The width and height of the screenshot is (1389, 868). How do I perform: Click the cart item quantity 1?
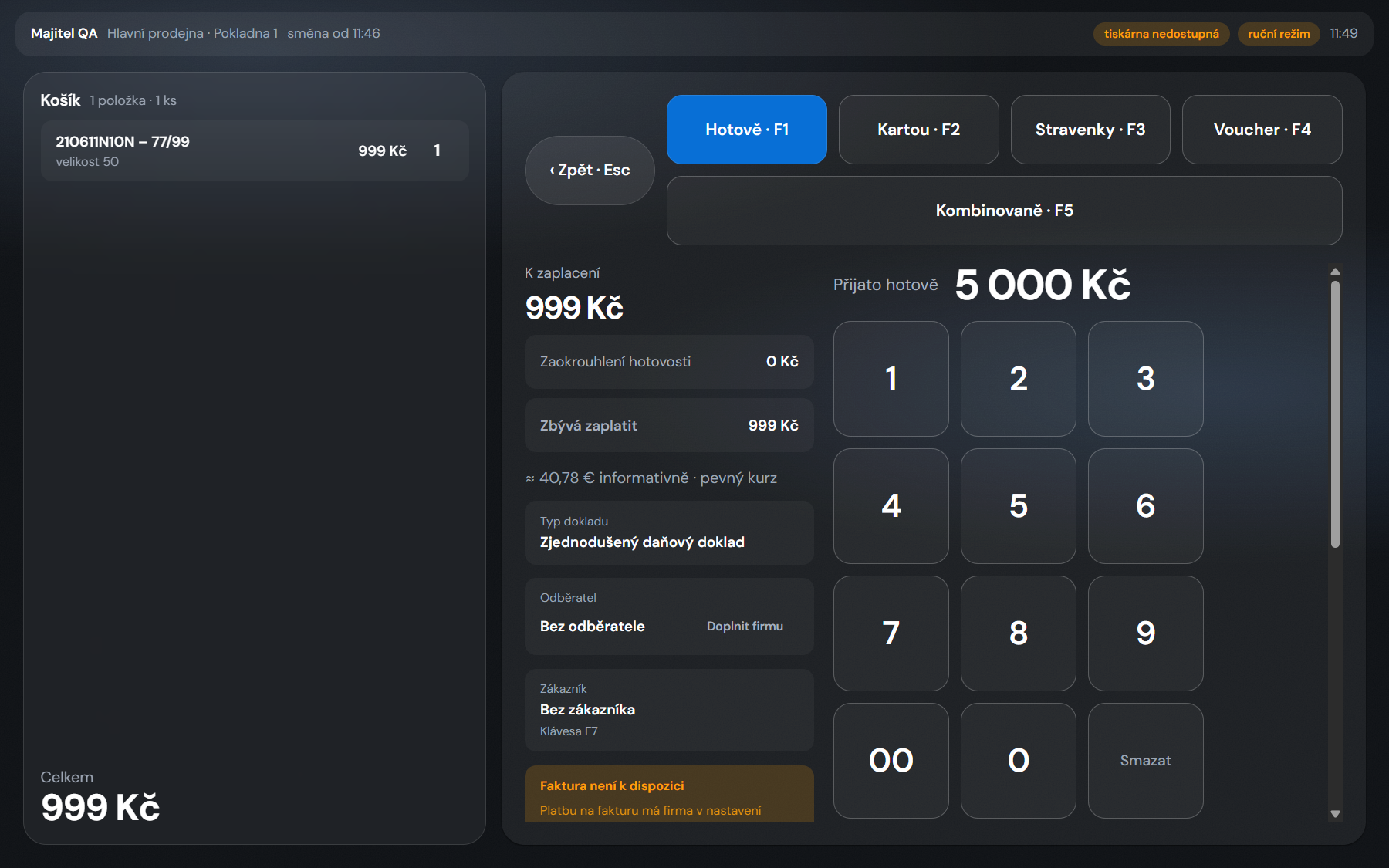point(437,150)
